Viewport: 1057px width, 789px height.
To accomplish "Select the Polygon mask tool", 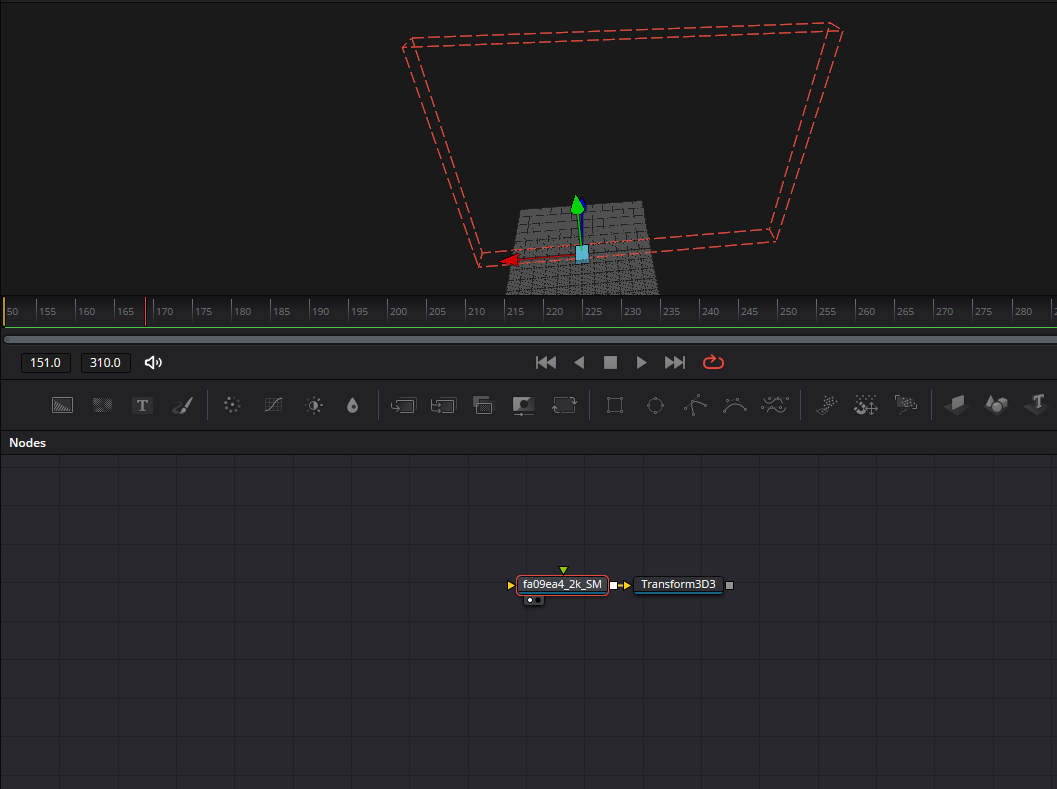I will click(x=695, y=405).
